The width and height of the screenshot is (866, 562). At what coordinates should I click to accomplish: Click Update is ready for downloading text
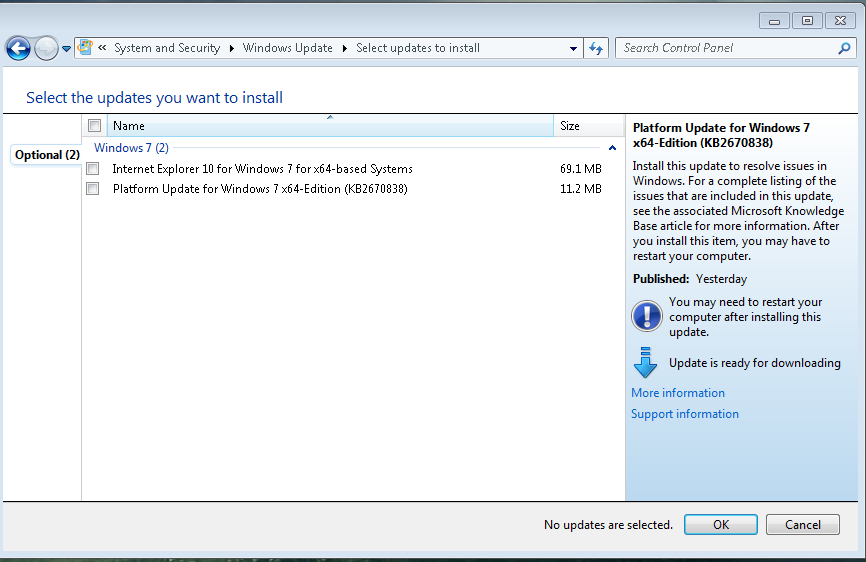click(x=754, y=363)
